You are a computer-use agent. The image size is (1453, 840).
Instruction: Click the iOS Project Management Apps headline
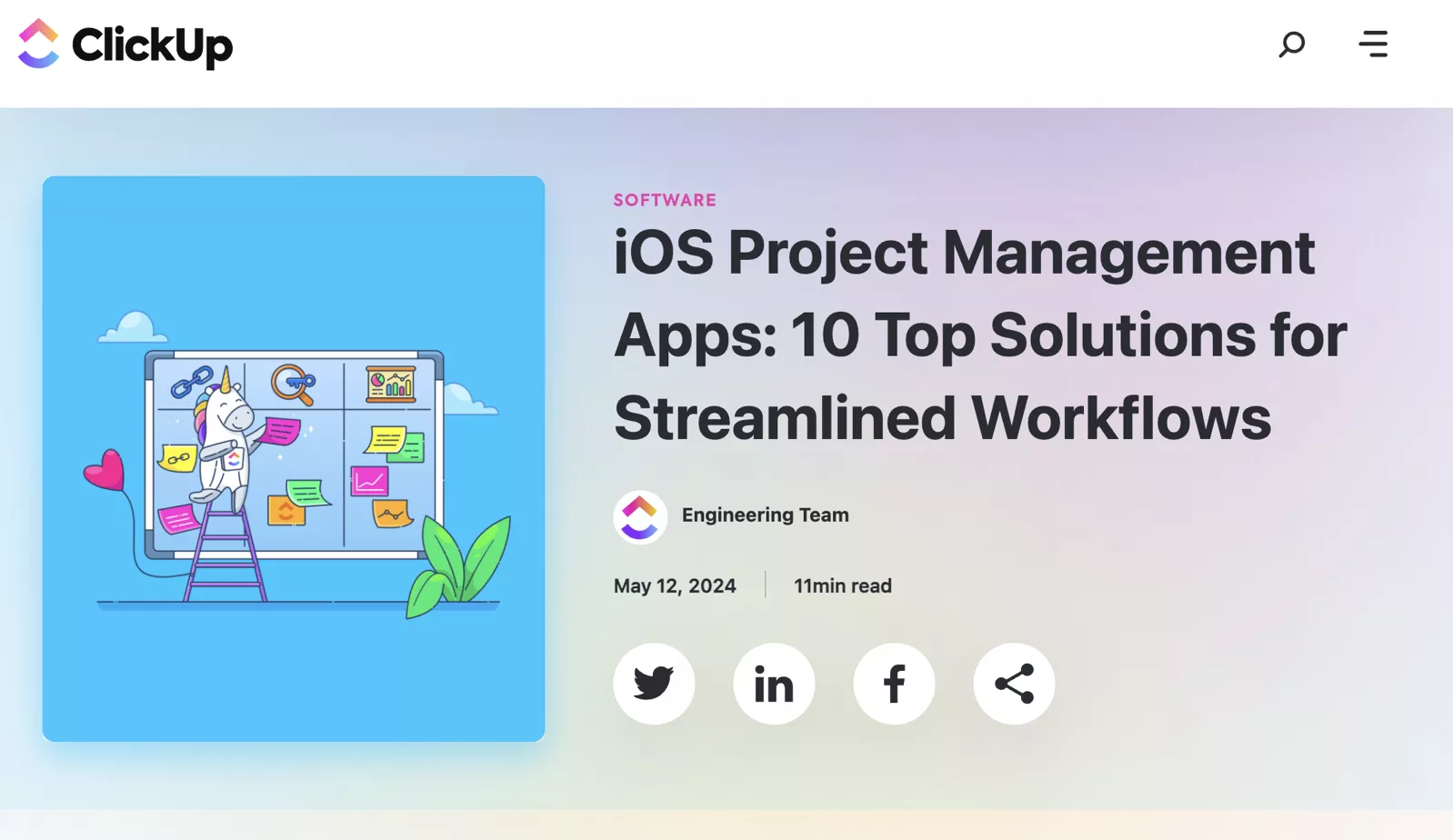pyautogui.click(x=980, y=335)
